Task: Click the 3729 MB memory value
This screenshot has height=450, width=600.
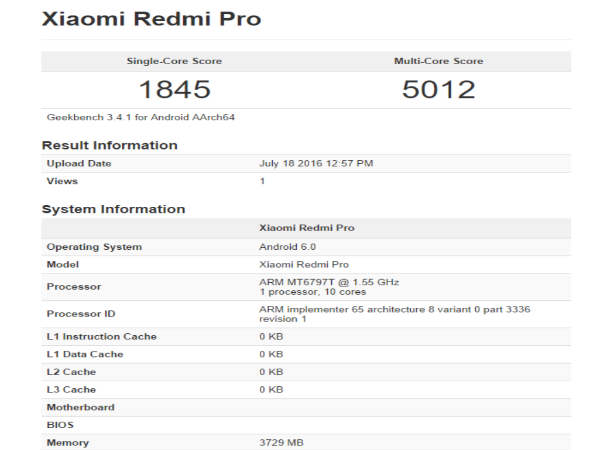Action: click(x=281, y=442)
